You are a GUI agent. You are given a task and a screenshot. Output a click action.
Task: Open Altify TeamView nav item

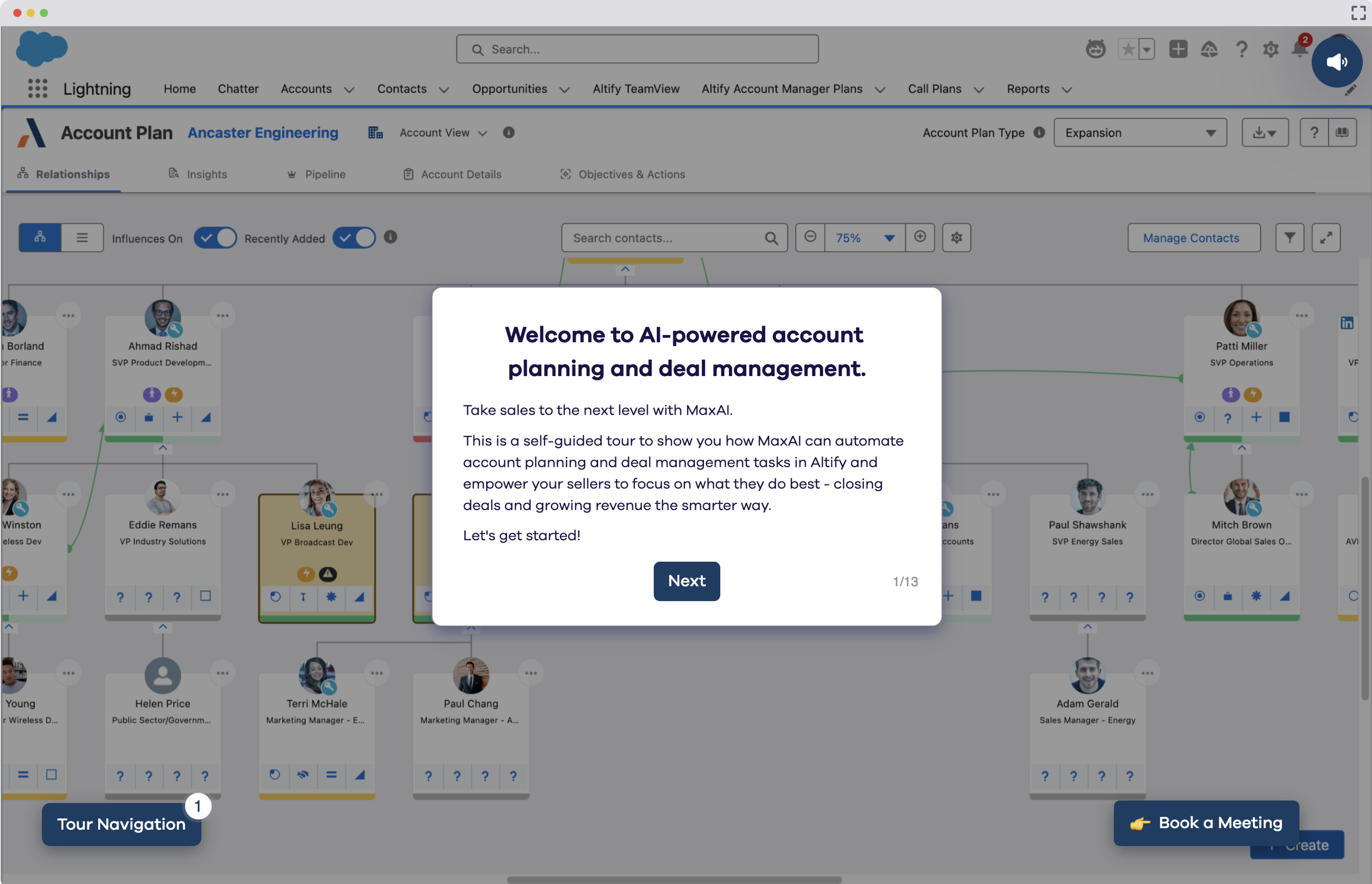tap(636, 89)
